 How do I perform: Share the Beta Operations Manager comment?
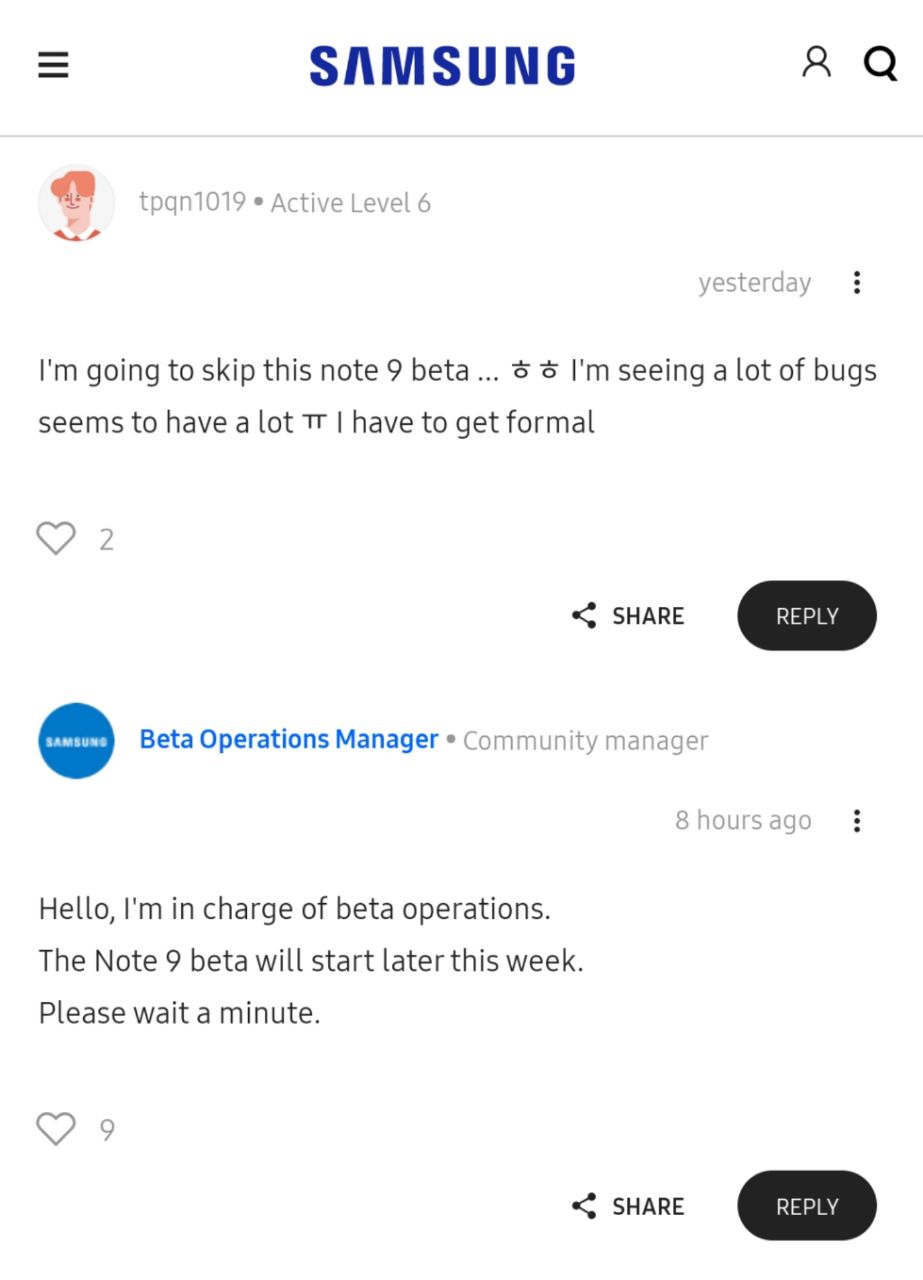tap(628, 1206)
